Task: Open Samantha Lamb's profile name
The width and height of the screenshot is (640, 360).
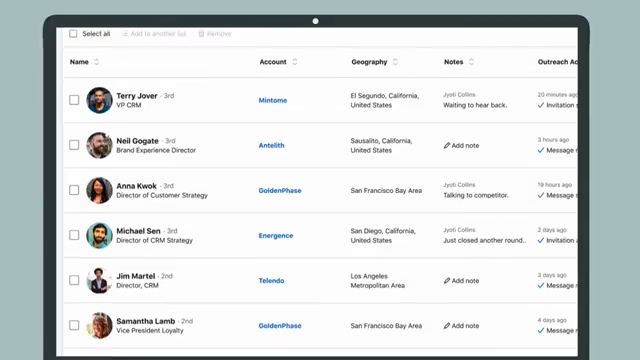Action: click(146, 321)
